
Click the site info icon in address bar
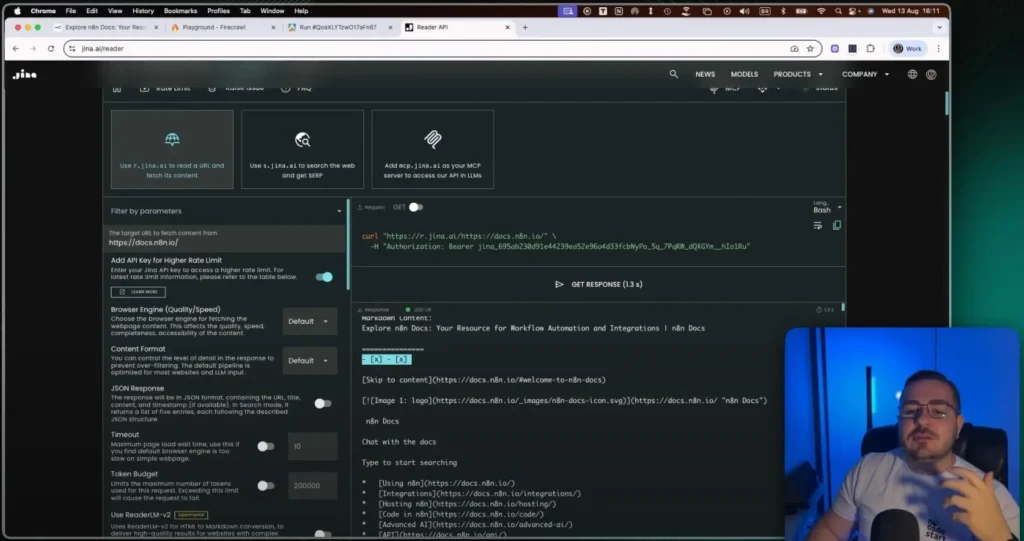72,48
